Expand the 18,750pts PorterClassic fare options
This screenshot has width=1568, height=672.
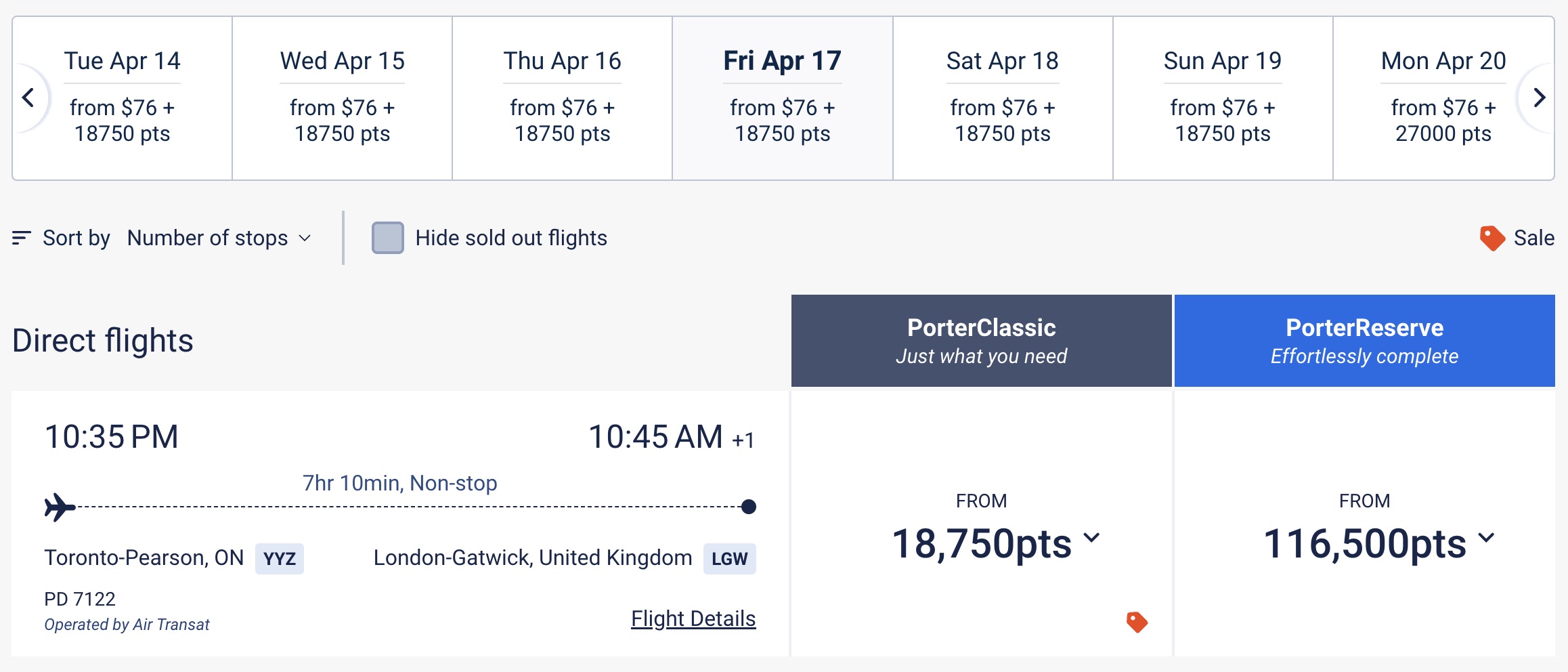[1091, 538]
